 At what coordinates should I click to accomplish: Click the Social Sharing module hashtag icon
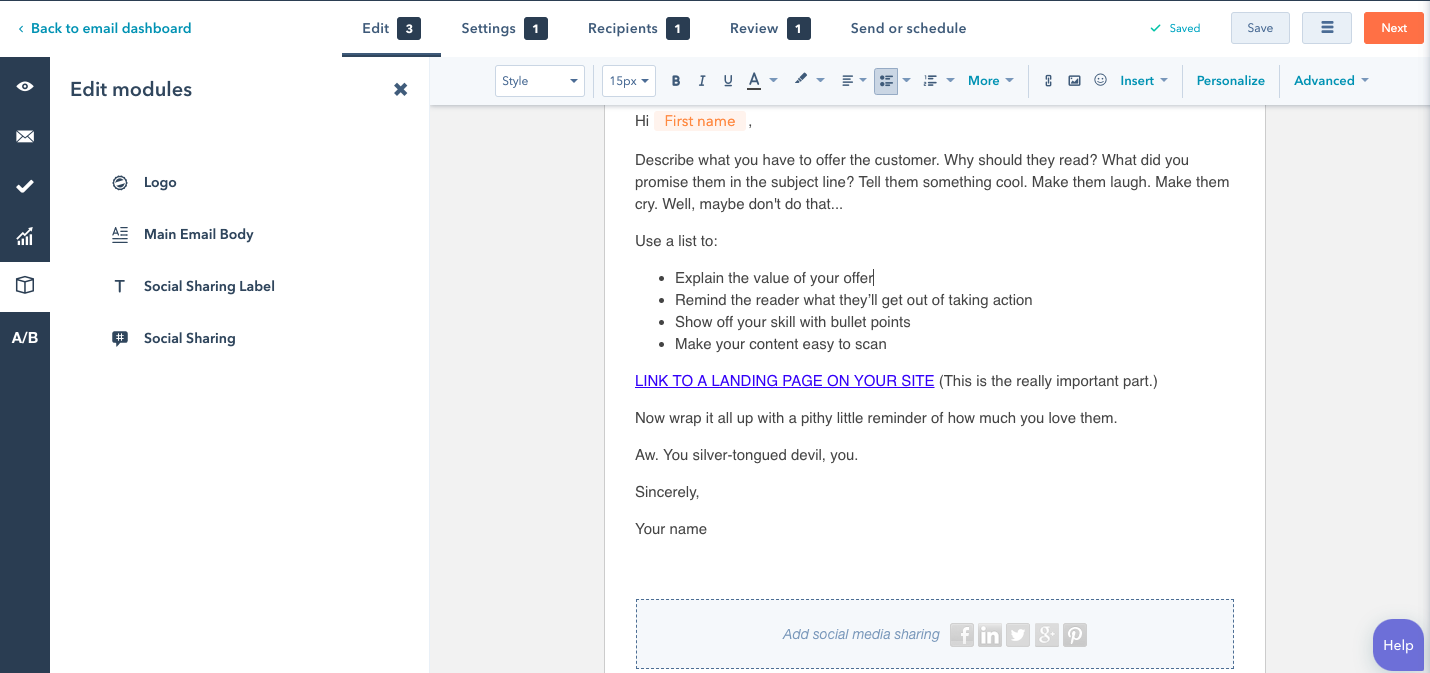tap(120, 338)
